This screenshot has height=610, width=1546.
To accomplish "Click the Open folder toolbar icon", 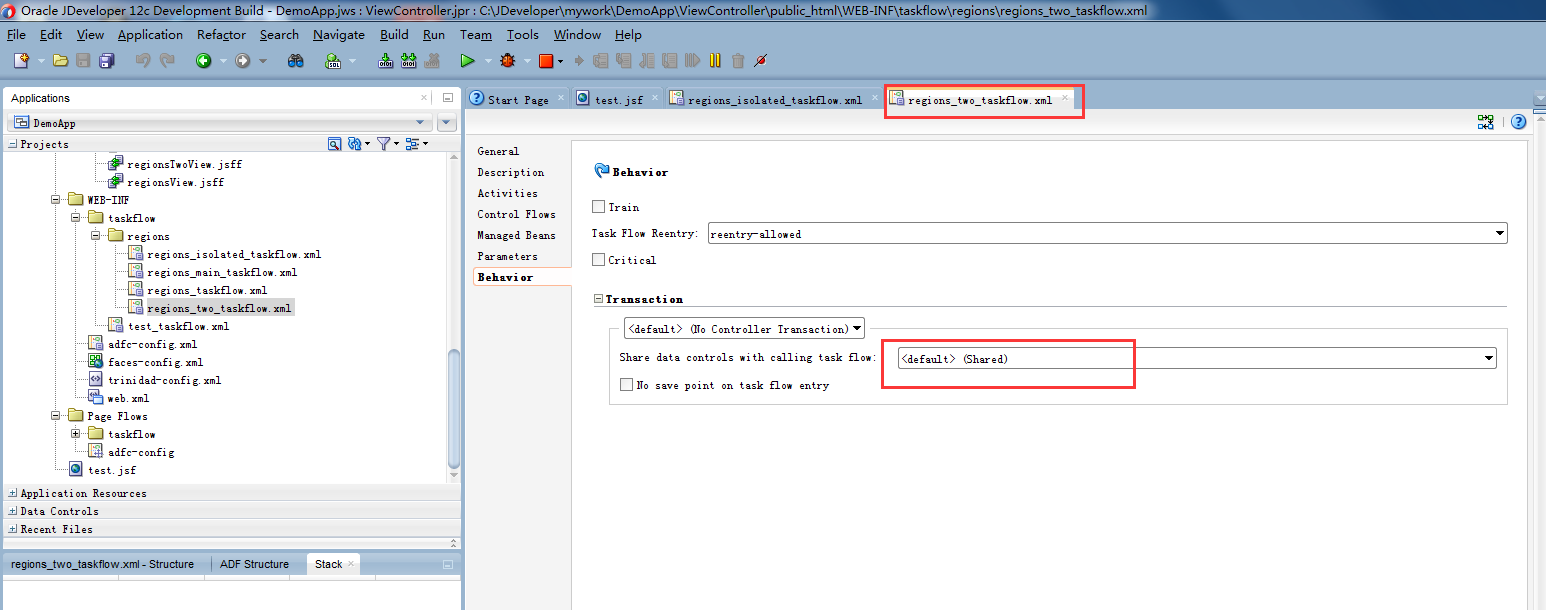I will point(61,61).
